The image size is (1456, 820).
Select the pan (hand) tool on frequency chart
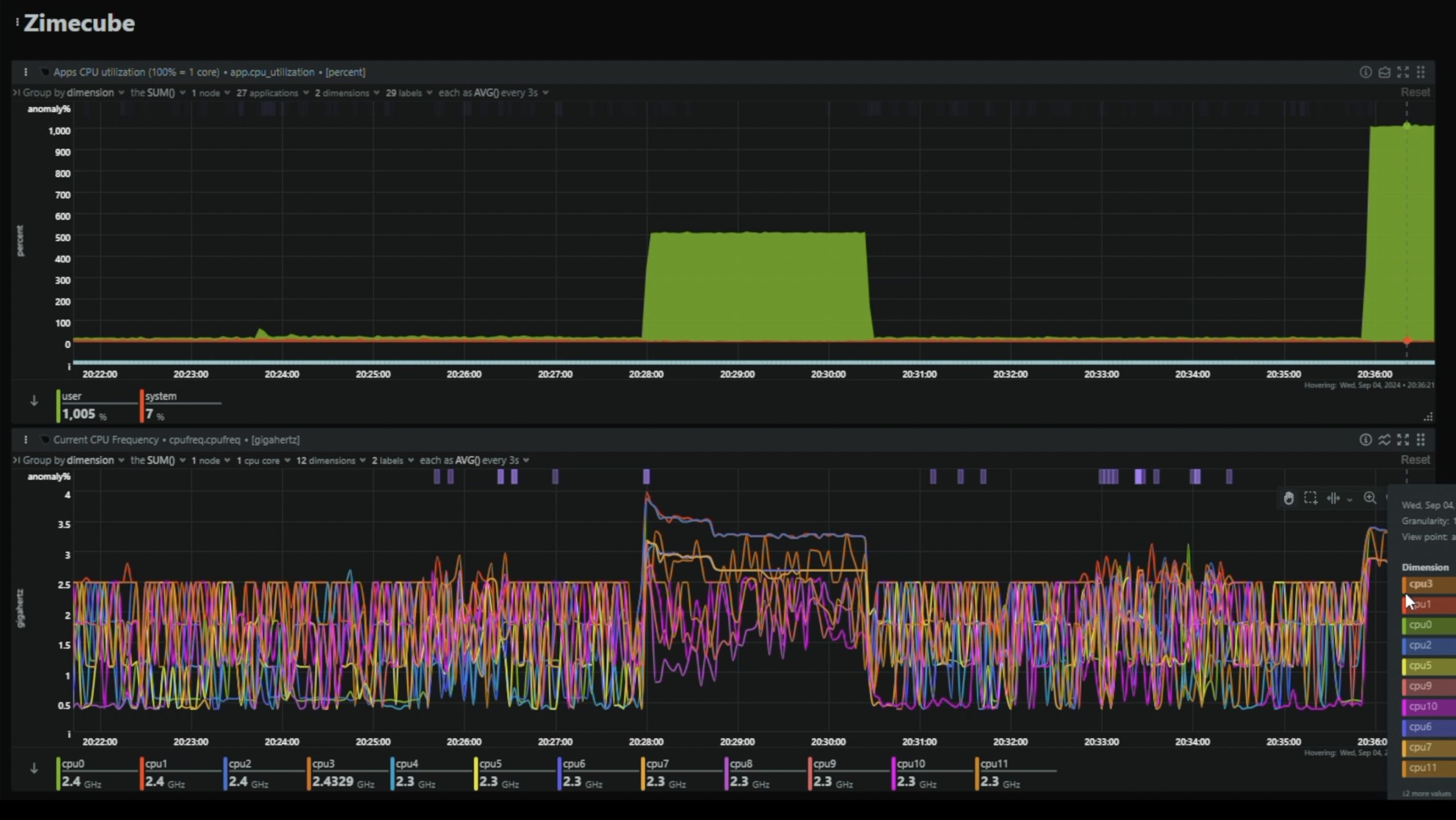[1288, 498]
